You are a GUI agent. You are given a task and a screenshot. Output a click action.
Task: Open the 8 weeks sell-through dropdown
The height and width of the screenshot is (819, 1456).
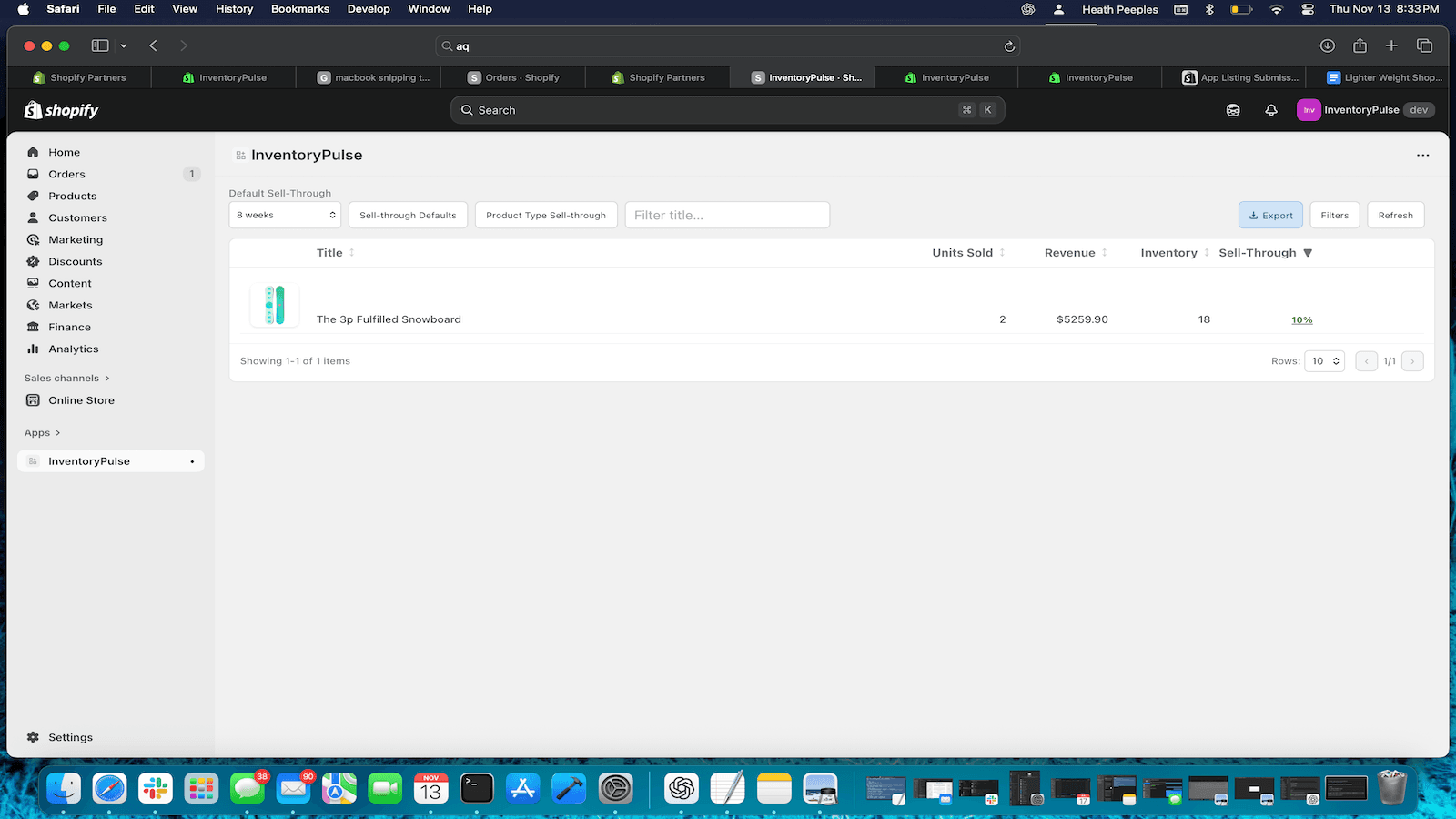pyautogui.click(x=285, y=216)
